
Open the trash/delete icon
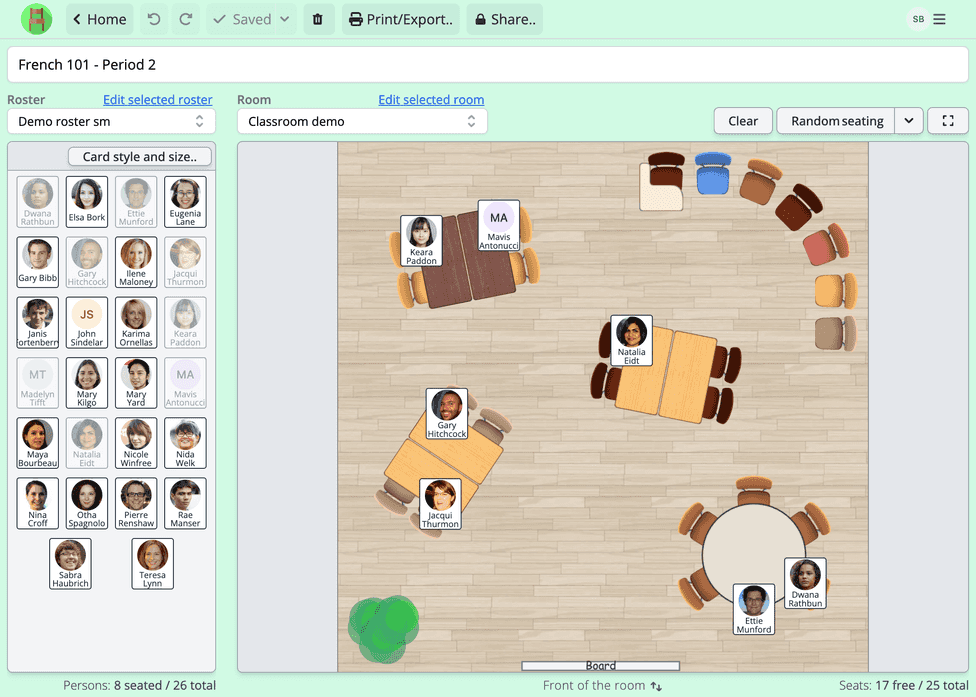coord(318,19)
